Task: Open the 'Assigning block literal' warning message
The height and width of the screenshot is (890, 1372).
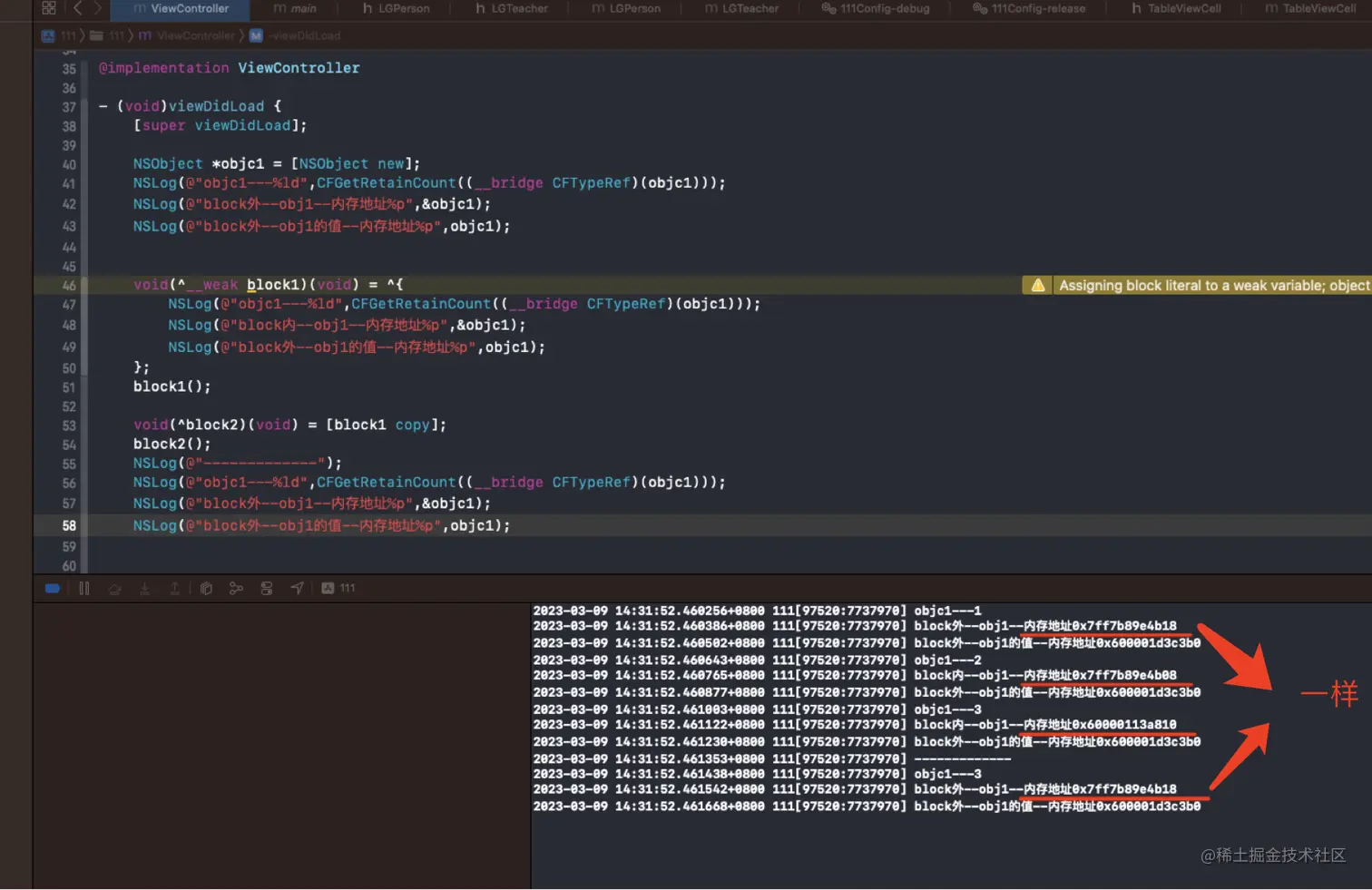Action: tap(1214, 285)
